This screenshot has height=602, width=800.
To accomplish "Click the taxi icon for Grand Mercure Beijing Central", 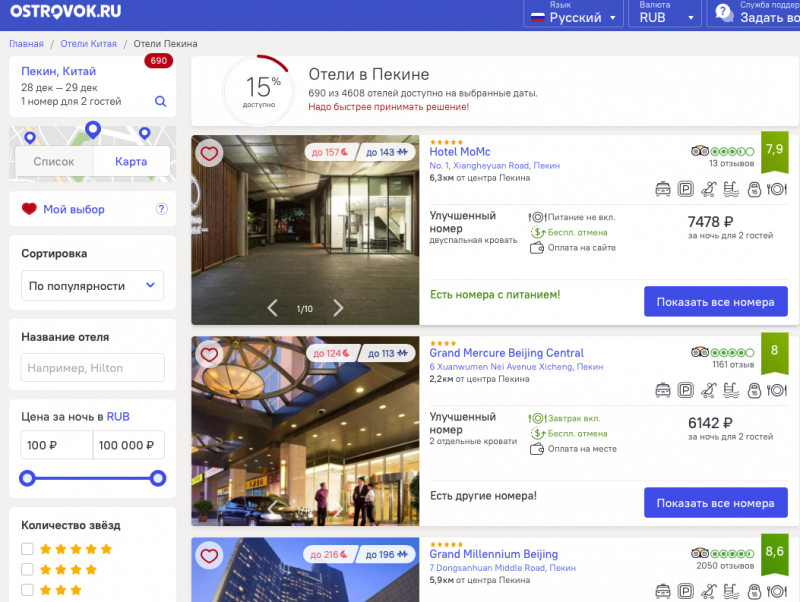I will (663, 390).
